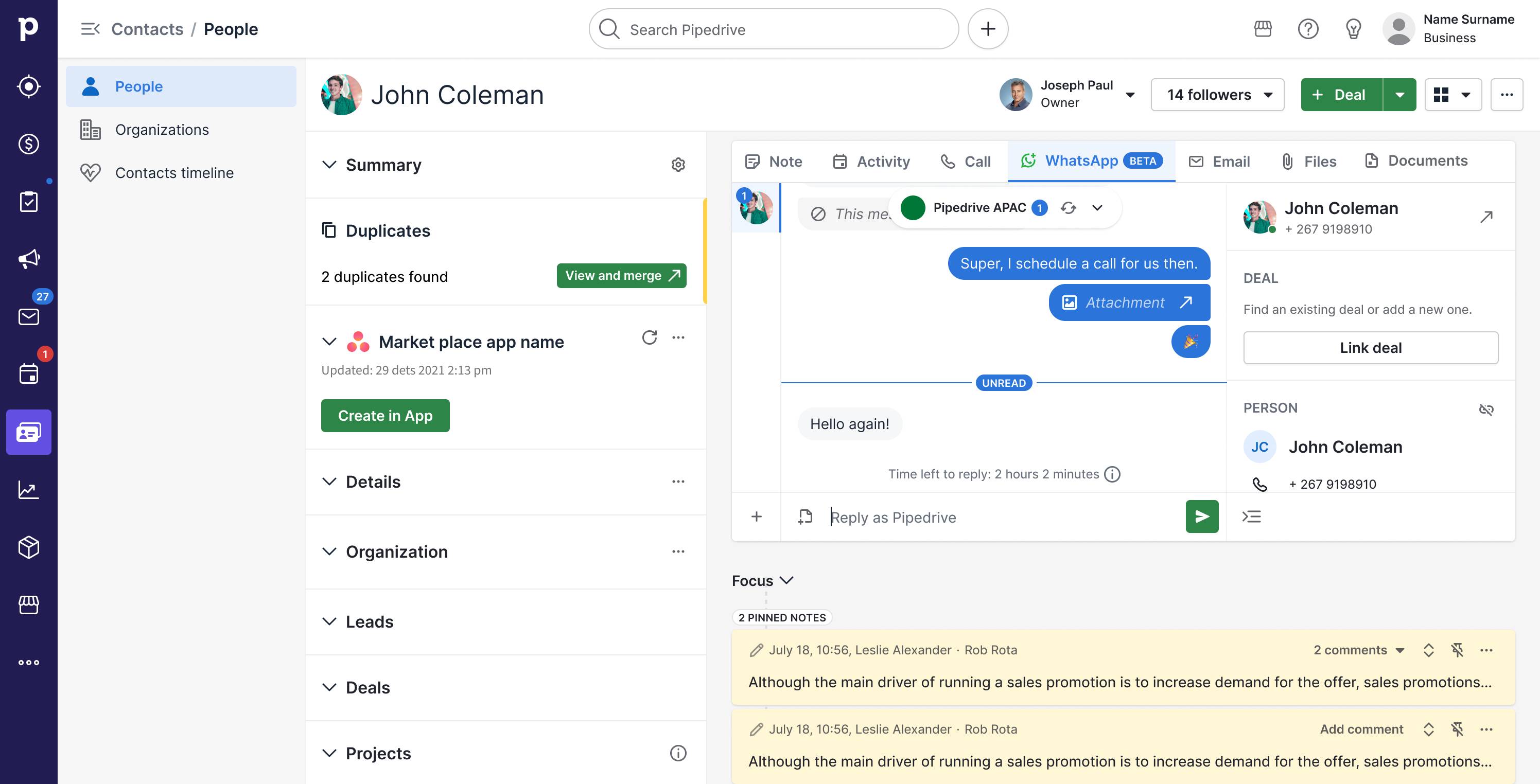The image size is (1540, 784).
Task: Switch to the Email tab
Action: [x=1219, y=162]
